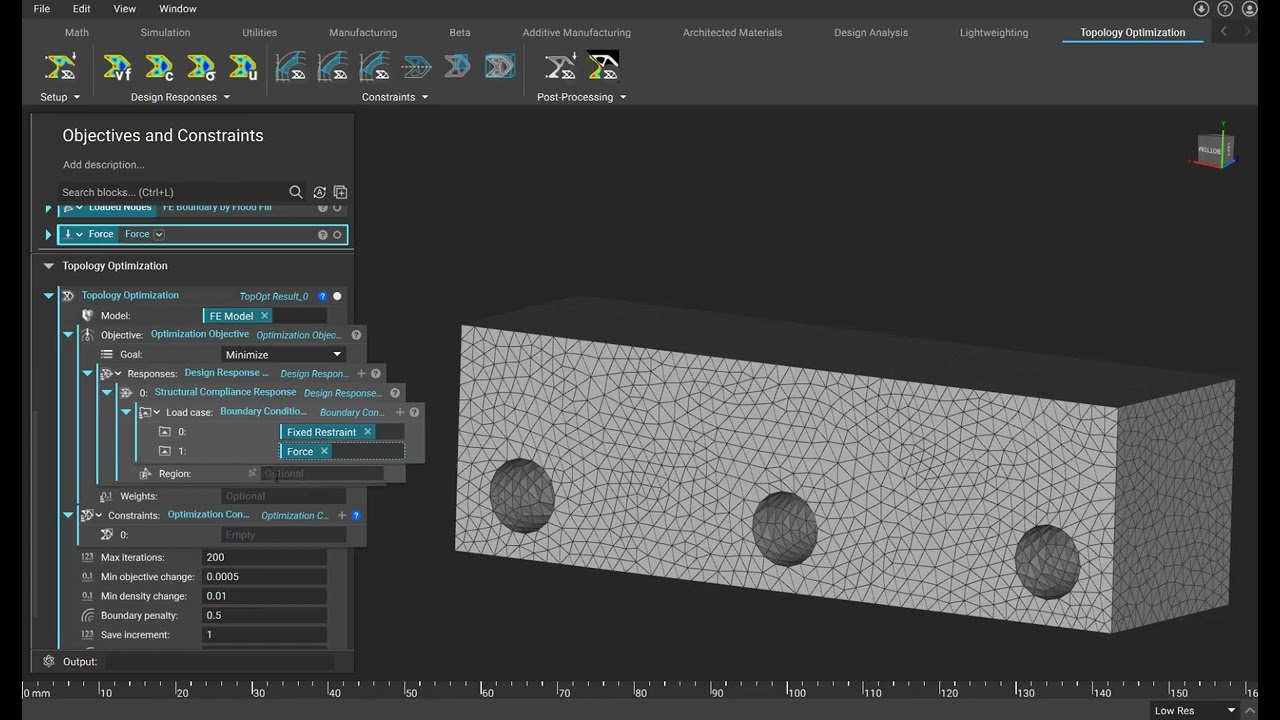This screenshot has height=720, width=1280.
Task: Click the help icon on the Force block
Action: click(x=323, y=235)
